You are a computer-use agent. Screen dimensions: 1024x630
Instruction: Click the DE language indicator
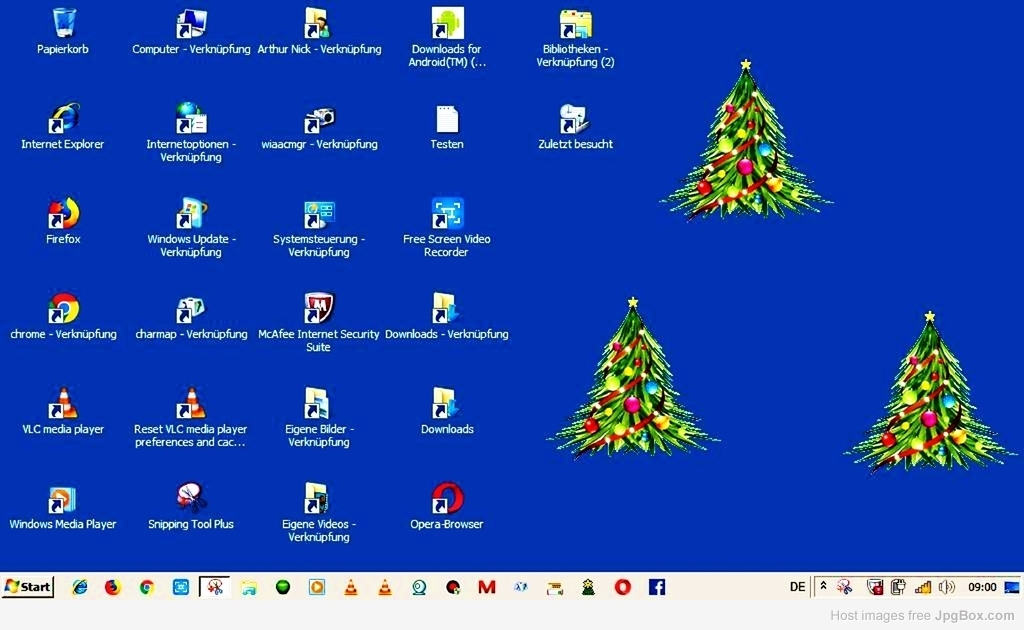pos(797,587)
